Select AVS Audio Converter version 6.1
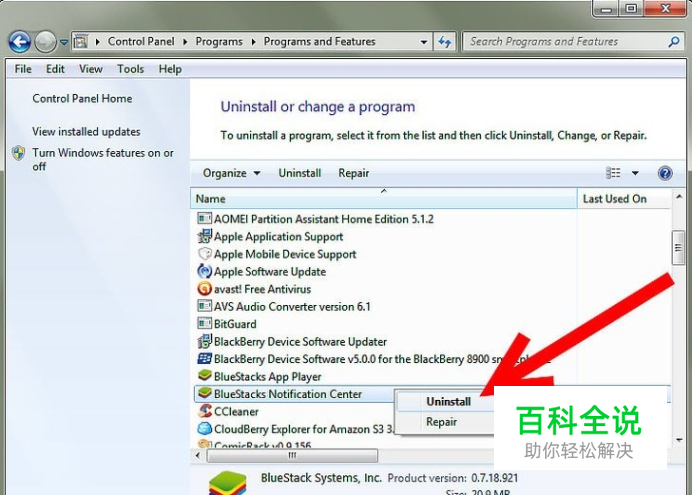 292,307
